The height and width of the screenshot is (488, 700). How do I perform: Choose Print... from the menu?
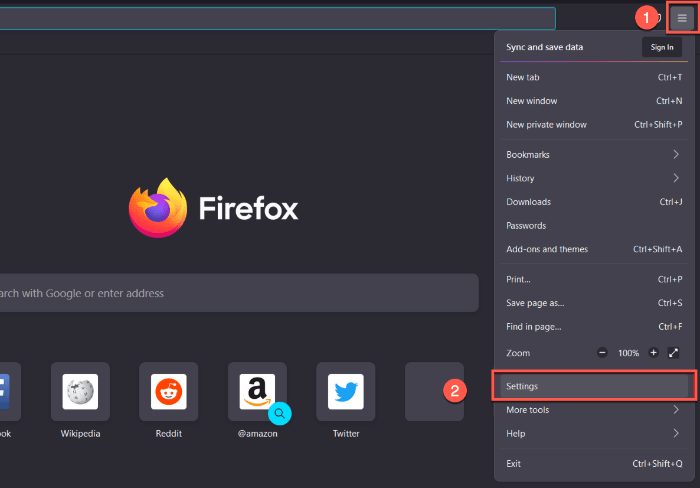tap(594, 279)
